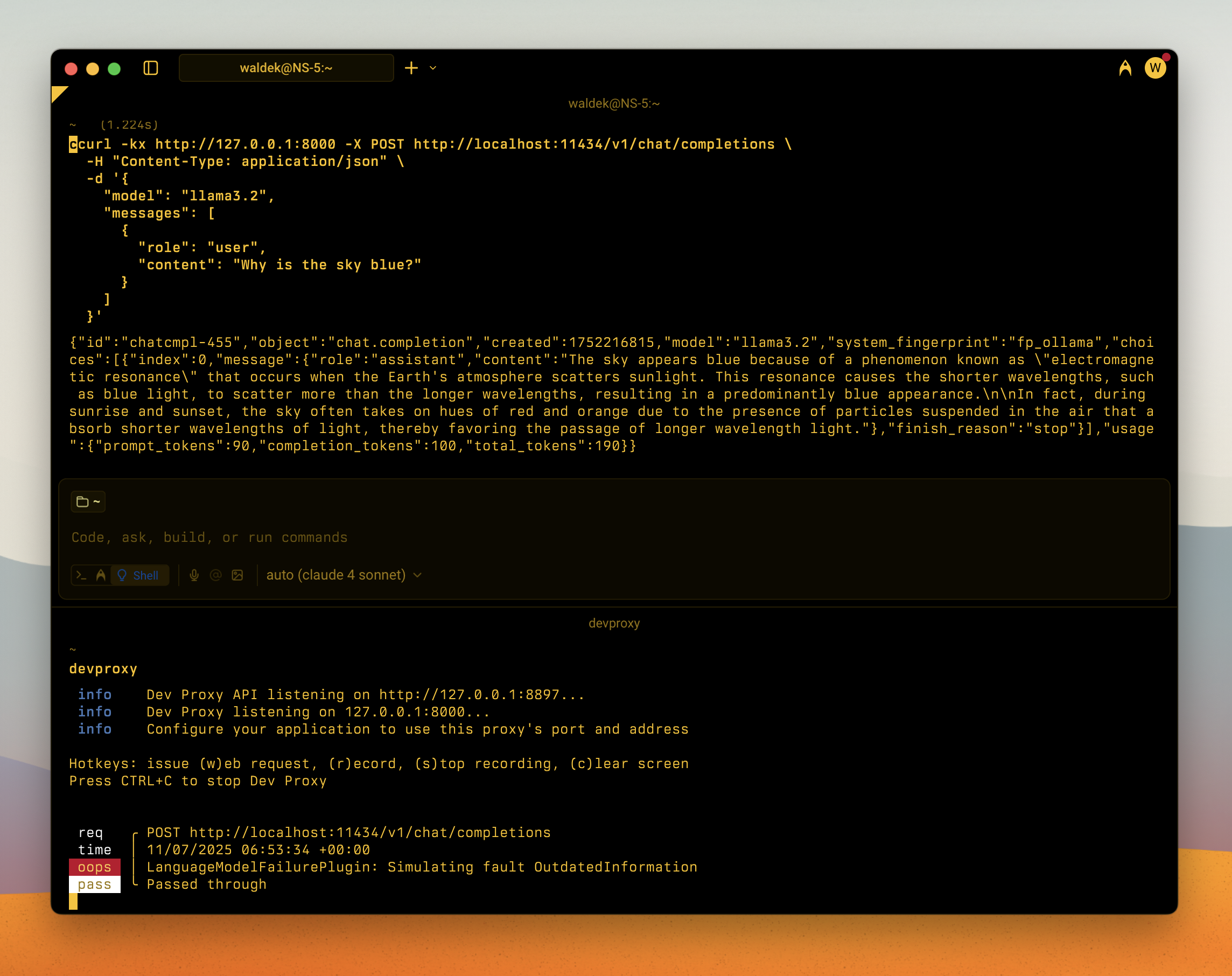Open the new tab options chevron

pyautogui.click(x=432, y=68)
